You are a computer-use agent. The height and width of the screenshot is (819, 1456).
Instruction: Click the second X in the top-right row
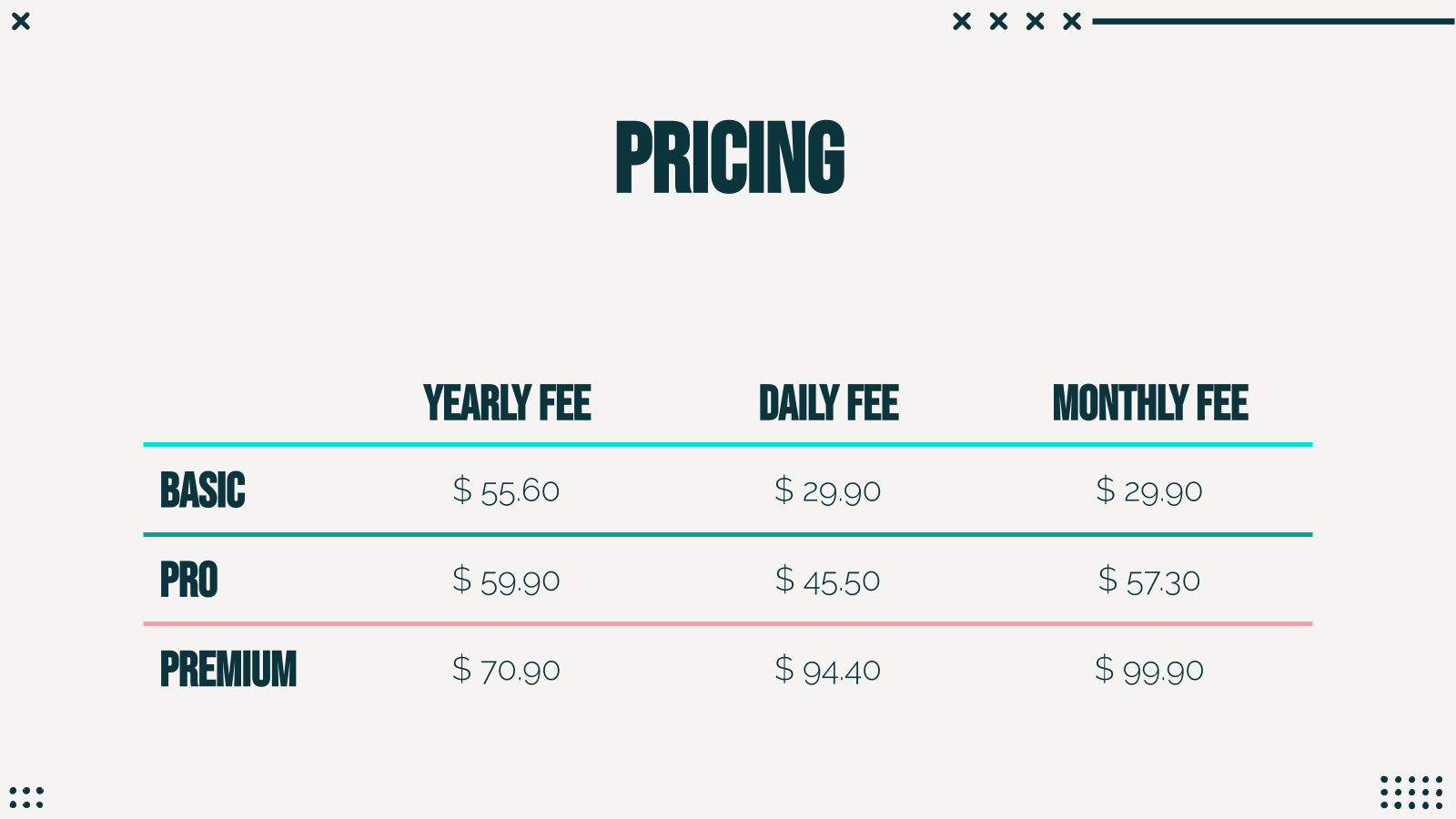998,21
